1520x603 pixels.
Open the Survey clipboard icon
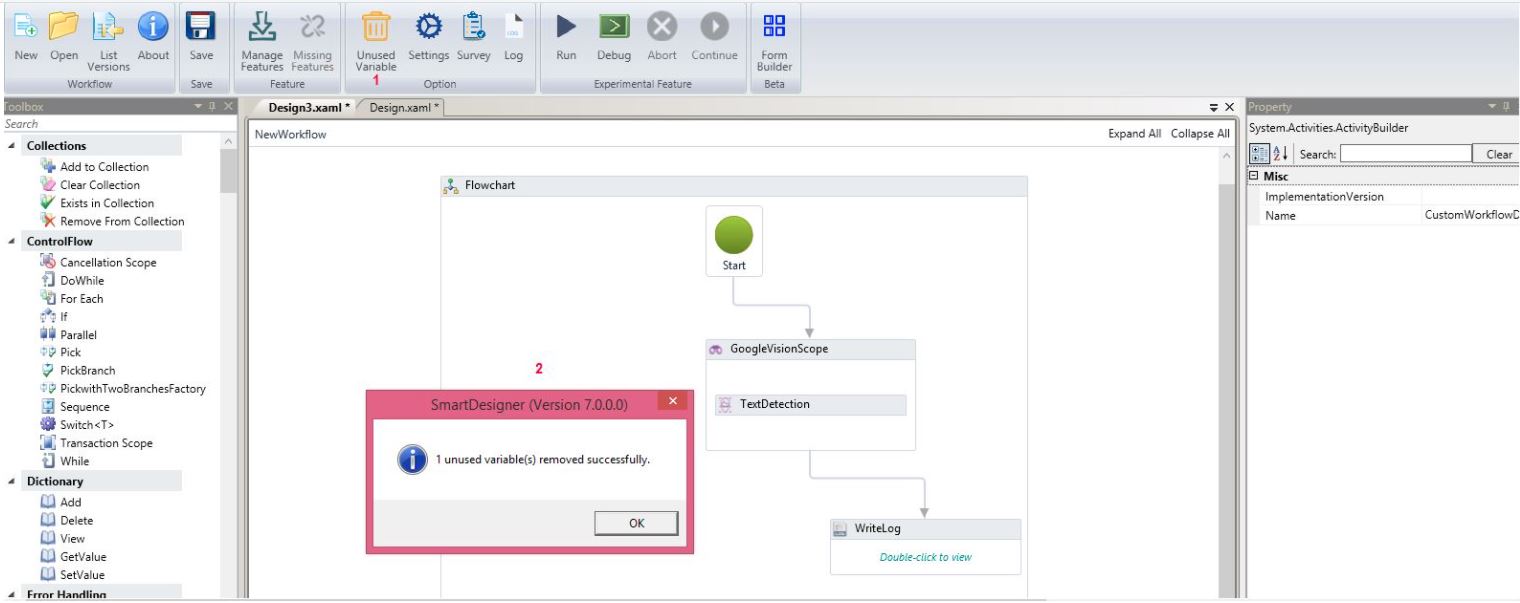(474, 27)
